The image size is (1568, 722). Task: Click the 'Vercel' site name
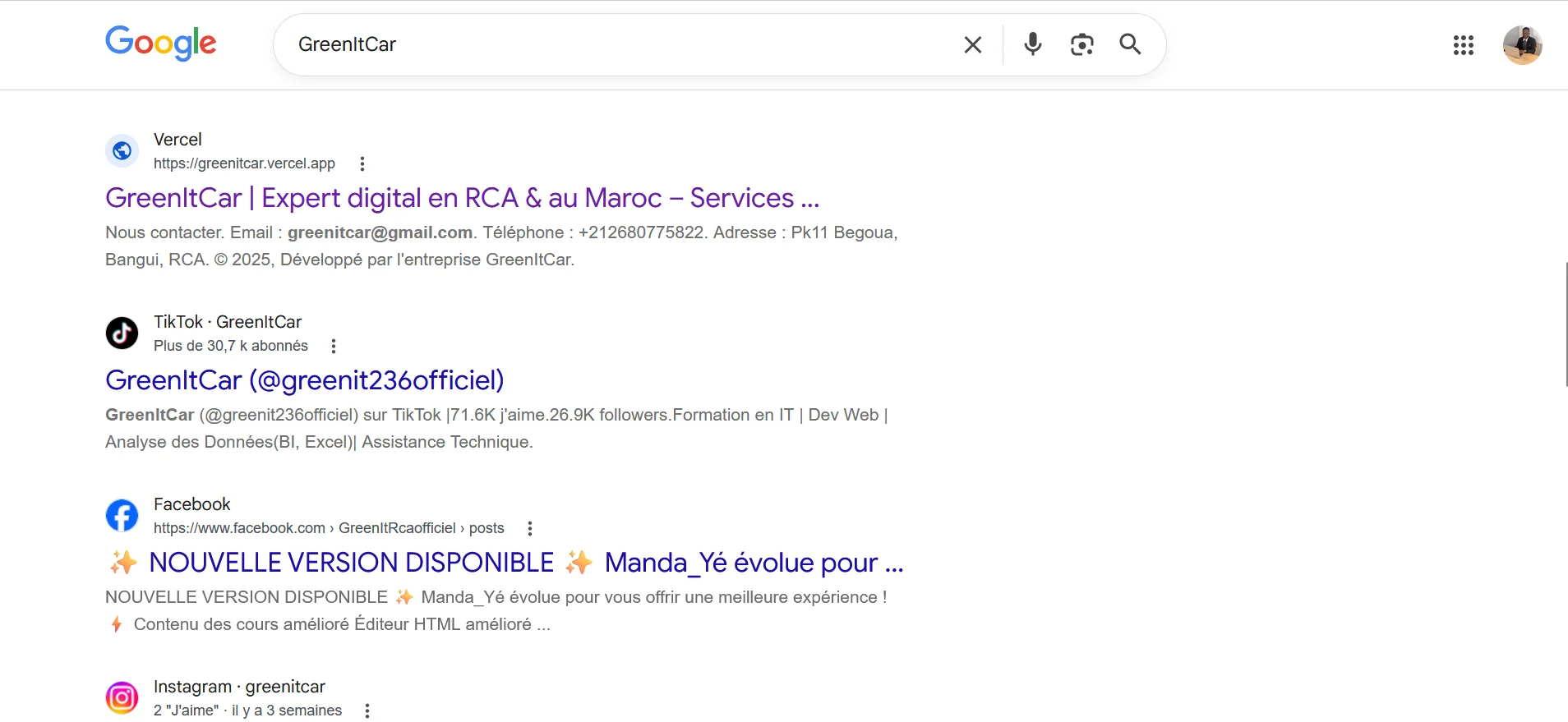click(x=178, y=140)
